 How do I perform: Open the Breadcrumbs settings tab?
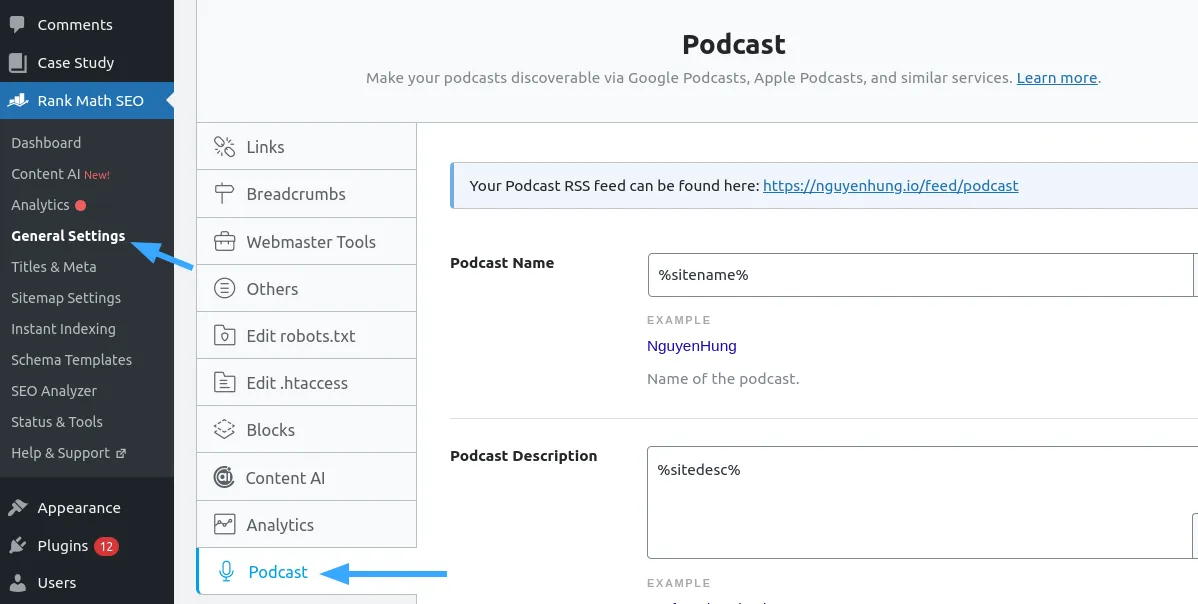coord(306,194)
